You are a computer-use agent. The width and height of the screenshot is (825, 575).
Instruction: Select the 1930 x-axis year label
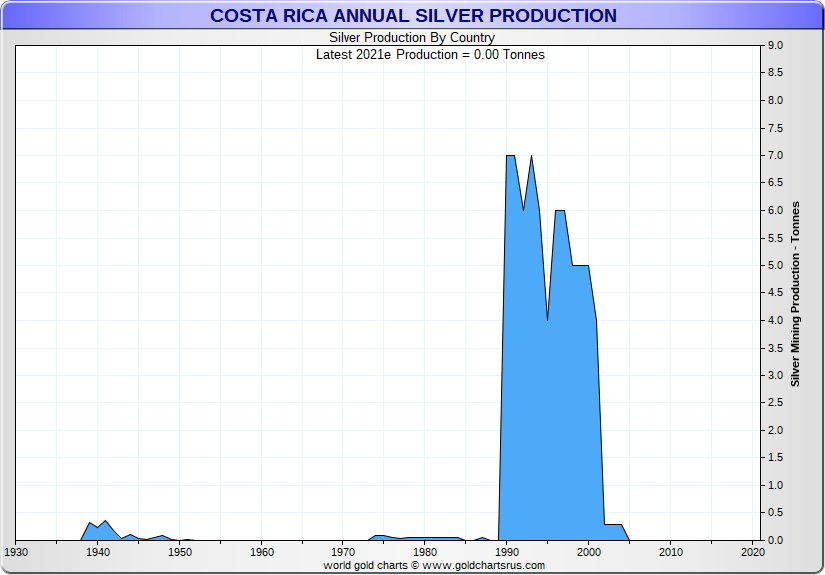16,551
